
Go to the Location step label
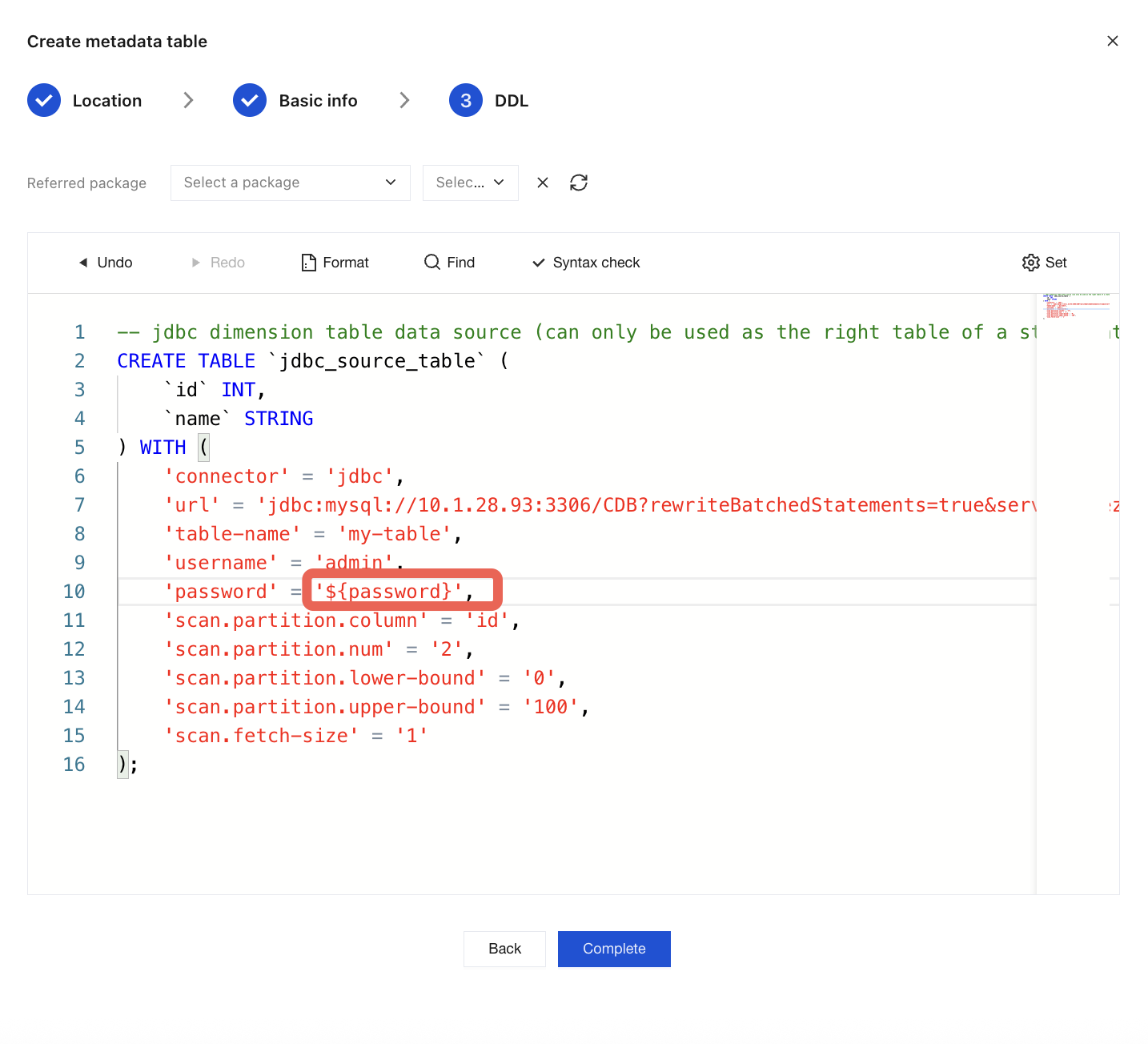(107, 101)
